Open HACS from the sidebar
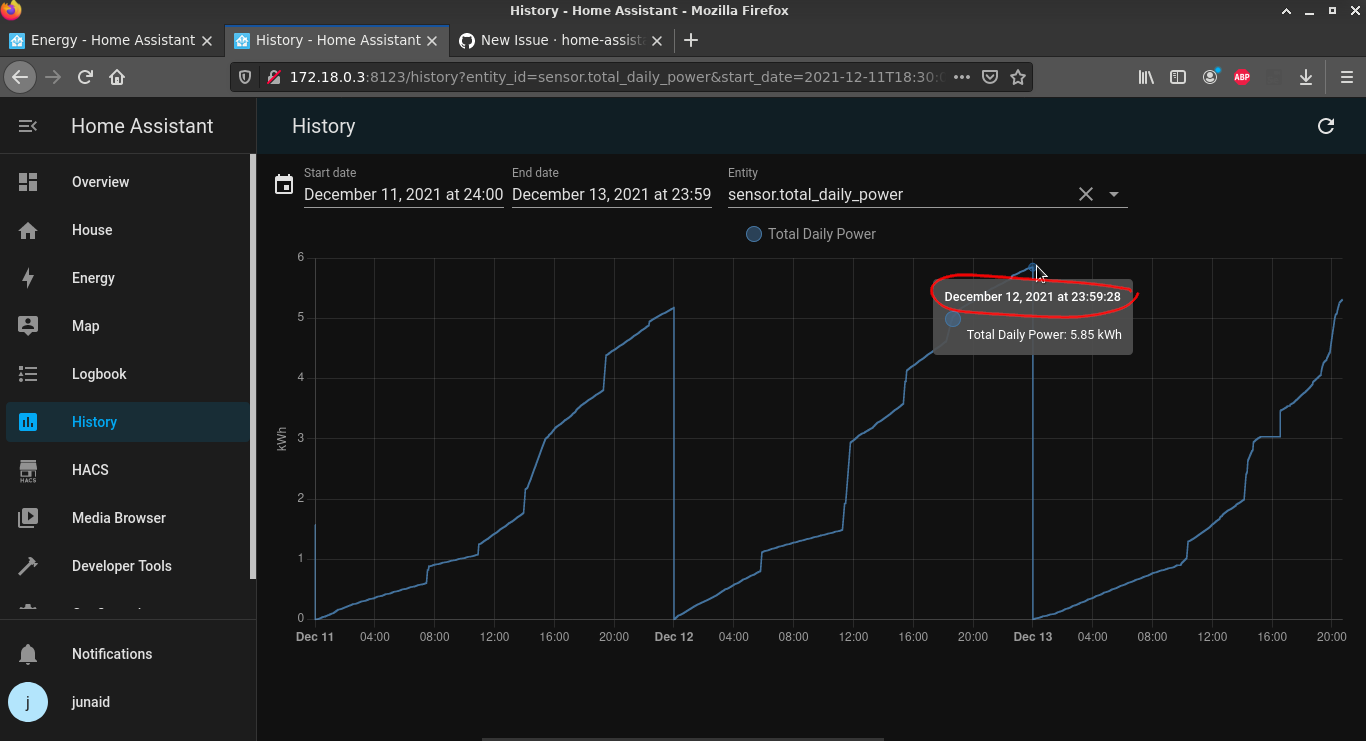The width and height of the screenshot is (1366, 741). (x=90, y=470)
